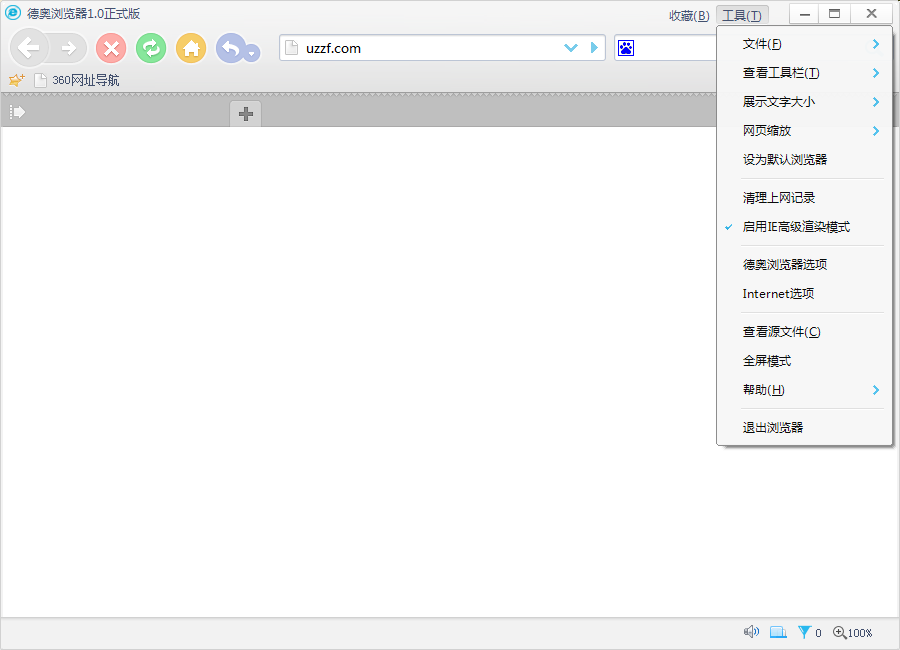Click the browser logo in title bar
The image size is (900, 650).
pyautogui.click(x=13, y=13)
